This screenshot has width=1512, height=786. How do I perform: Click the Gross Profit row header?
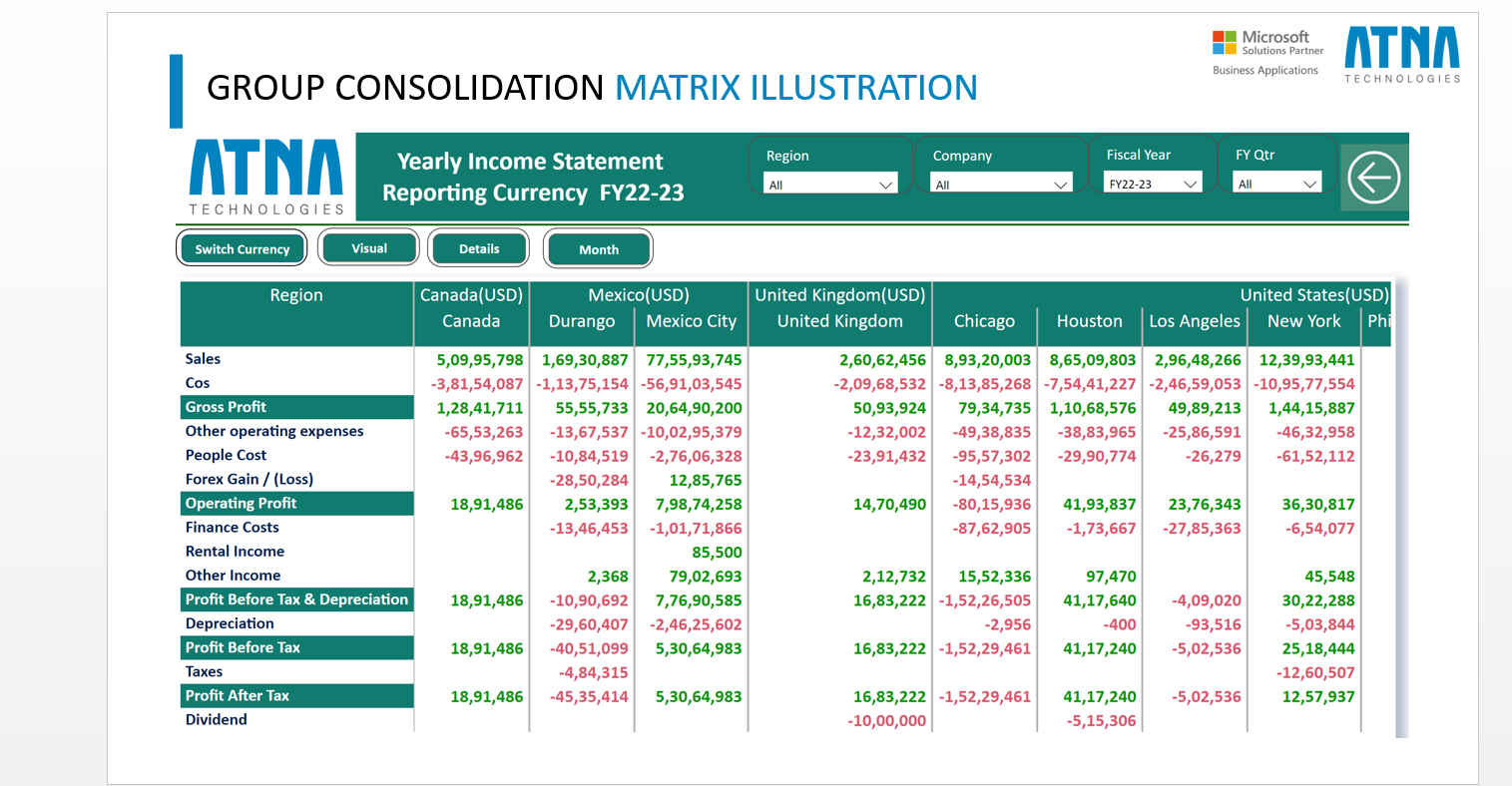pos(297,407)
